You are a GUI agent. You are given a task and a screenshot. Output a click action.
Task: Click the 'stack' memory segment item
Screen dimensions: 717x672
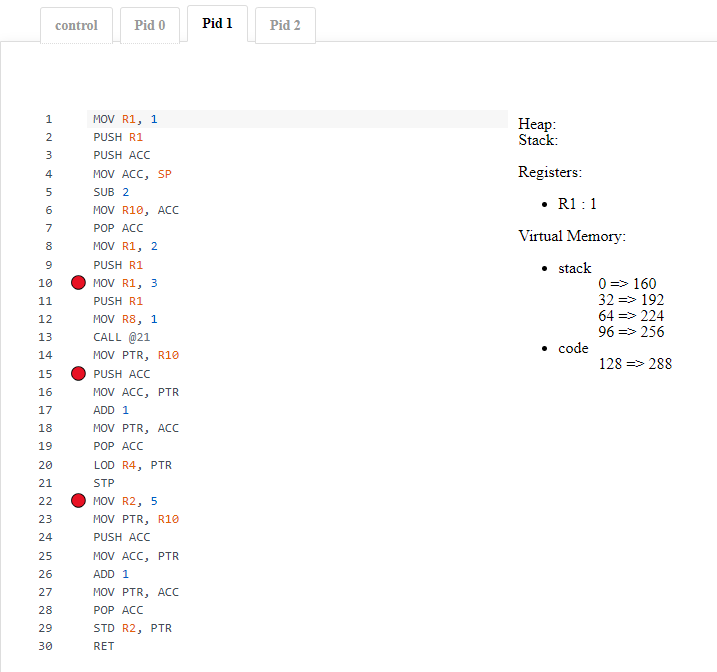tap(575, 268)
